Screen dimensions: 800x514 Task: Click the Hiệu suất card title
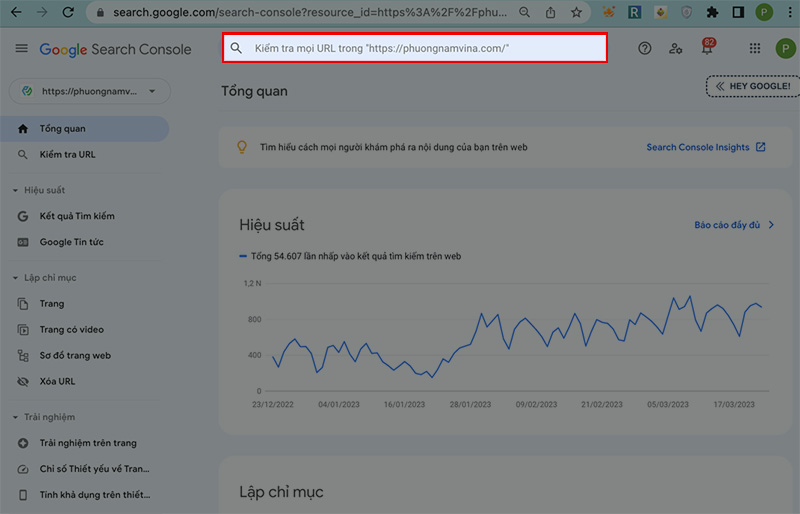tap(272, 225)
